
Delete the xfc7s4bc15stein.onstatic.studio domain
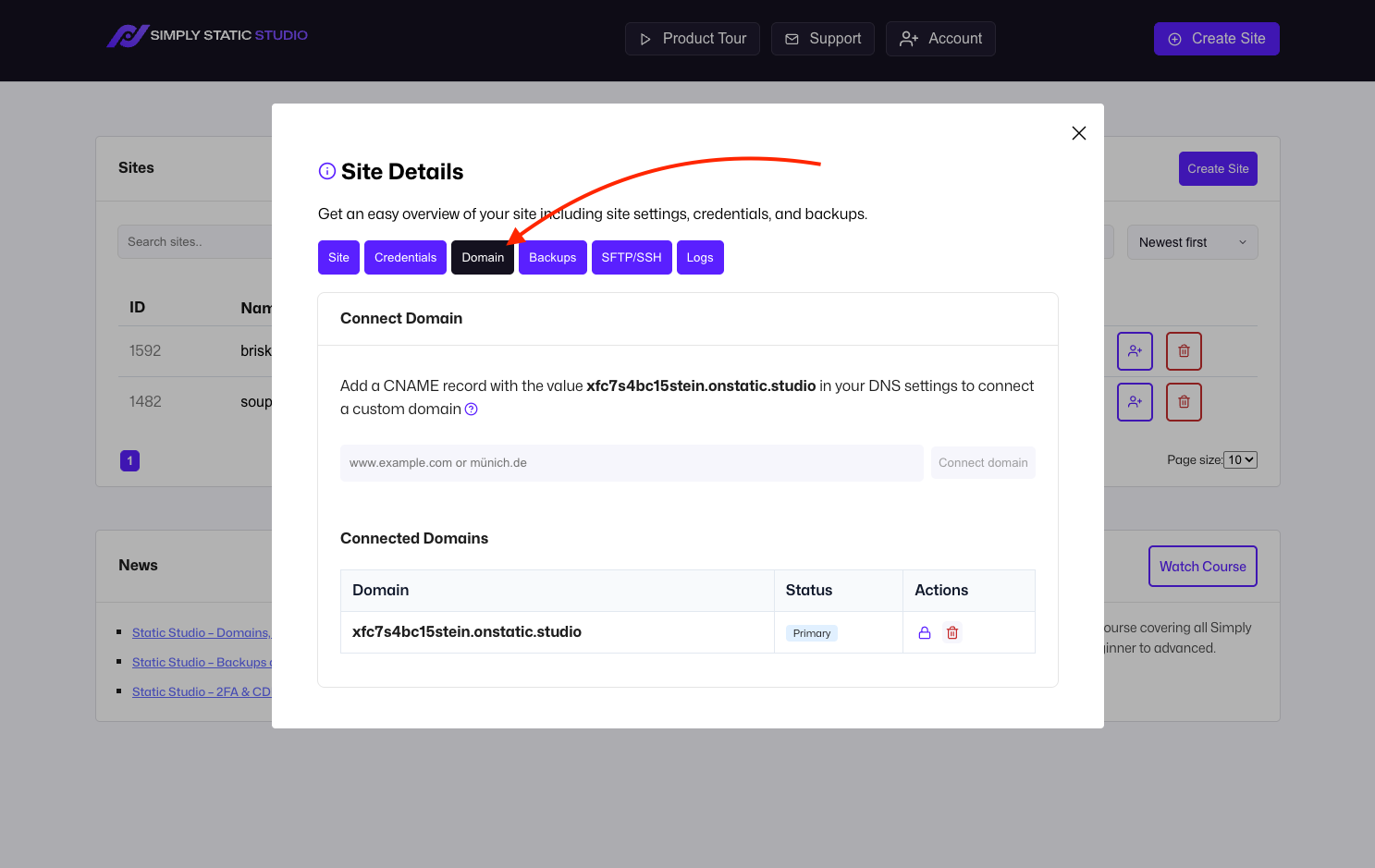coord(952,633)
